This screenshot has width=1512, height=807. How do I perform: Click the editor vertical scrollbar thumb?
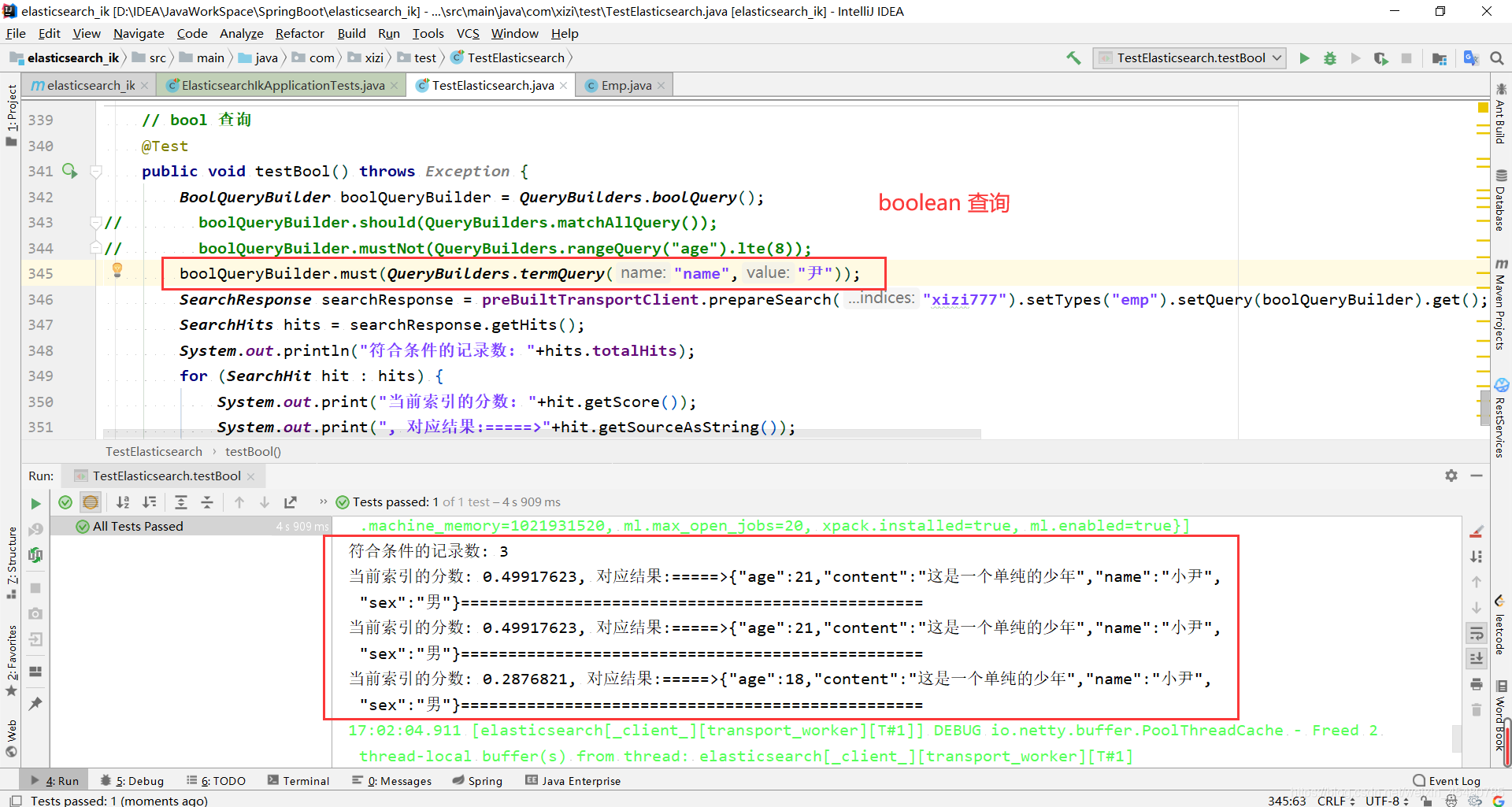pos(1484,407)
